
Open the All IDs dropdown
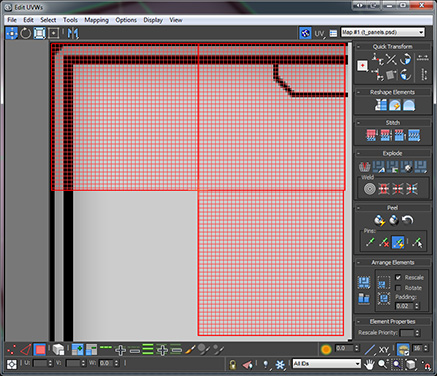coord(326,364)
